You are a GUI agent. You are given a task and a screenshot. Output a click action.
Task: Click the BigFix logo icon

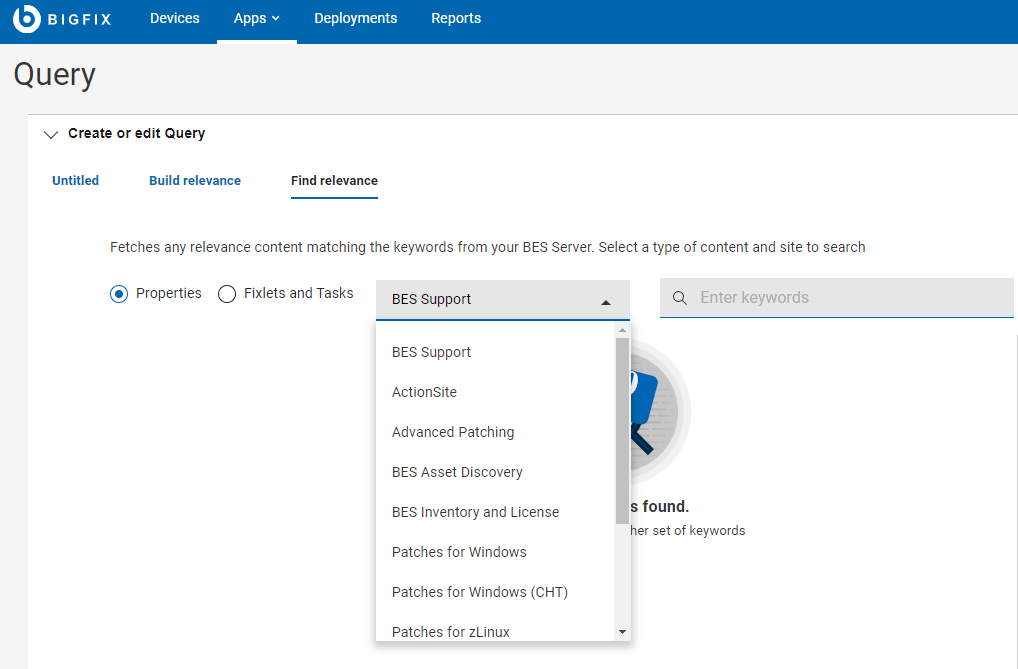tap(27, 19)
